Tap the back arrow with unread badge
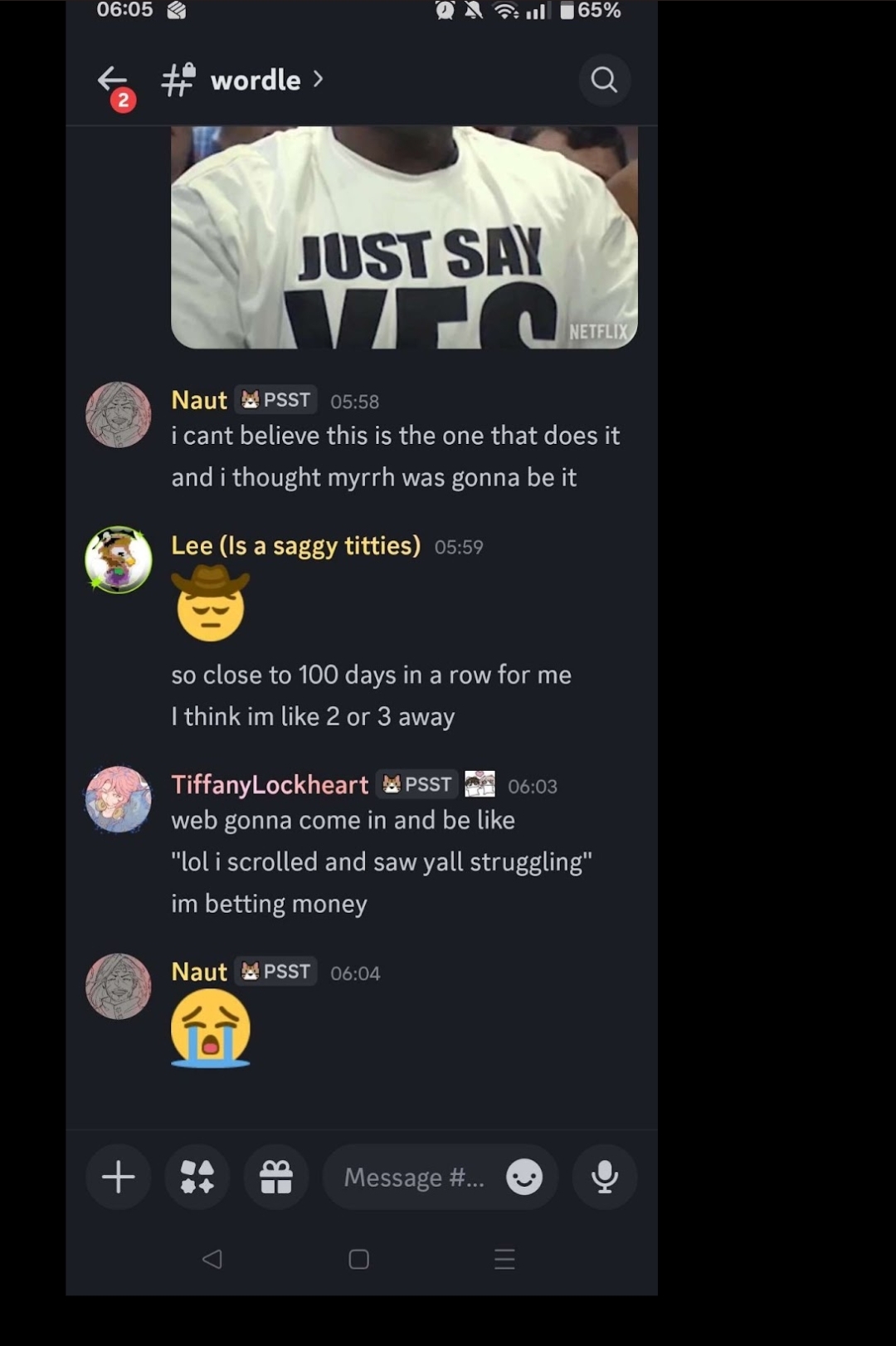This screenshot has width=896, height=1346. (113, 82)
